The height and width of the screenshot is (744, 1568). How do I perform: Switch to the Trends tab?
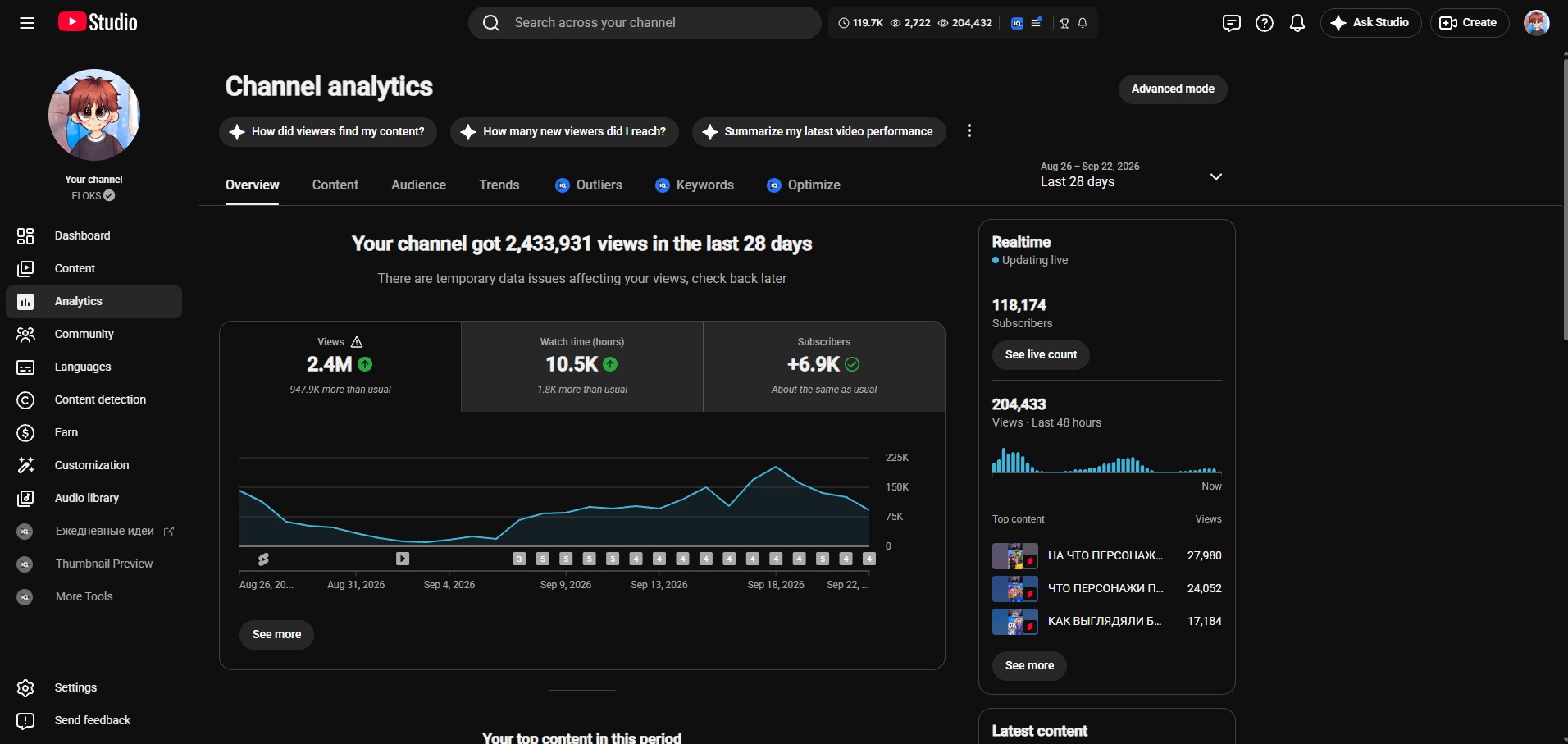(x=499, y=185)
